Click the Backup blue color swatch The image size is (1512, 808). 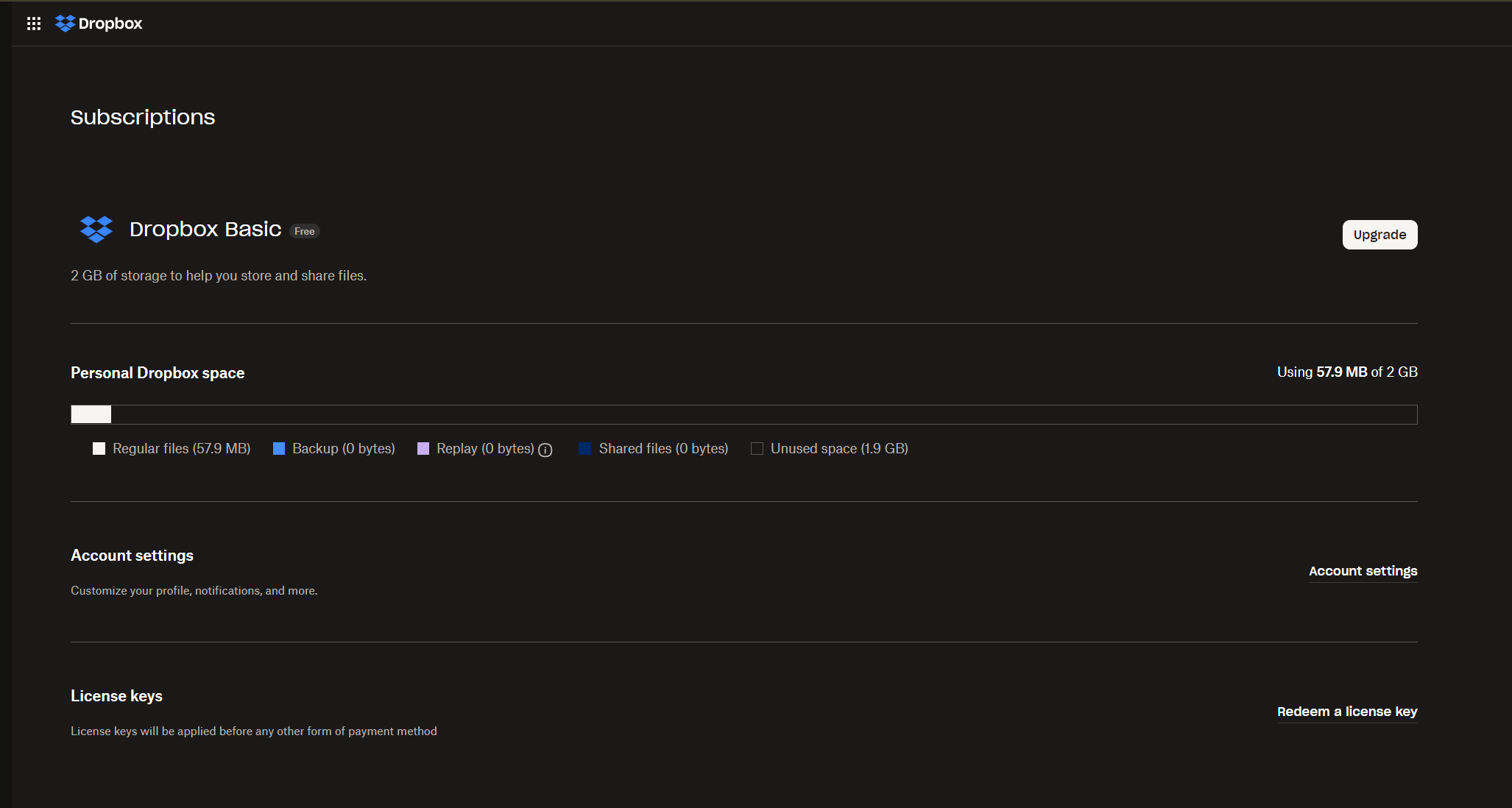point(279,449)
